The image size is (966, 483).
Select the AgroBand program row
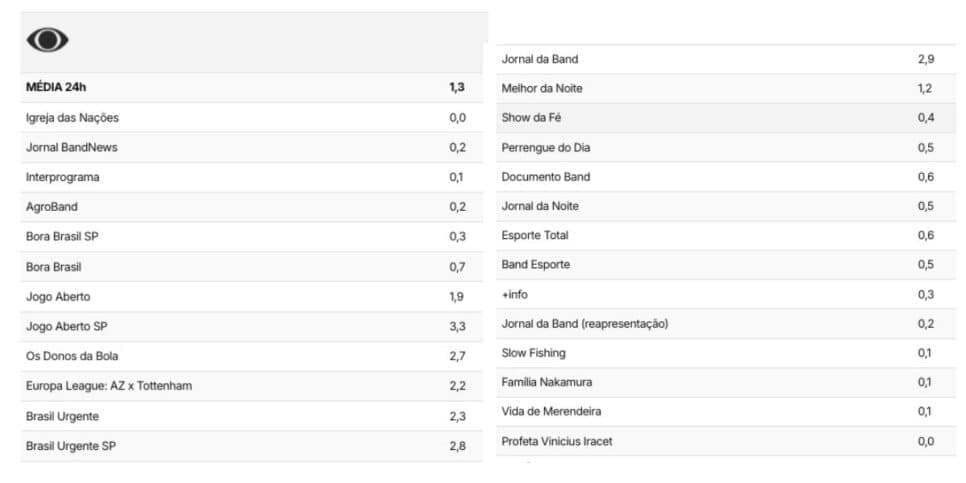tap(252, 207)
